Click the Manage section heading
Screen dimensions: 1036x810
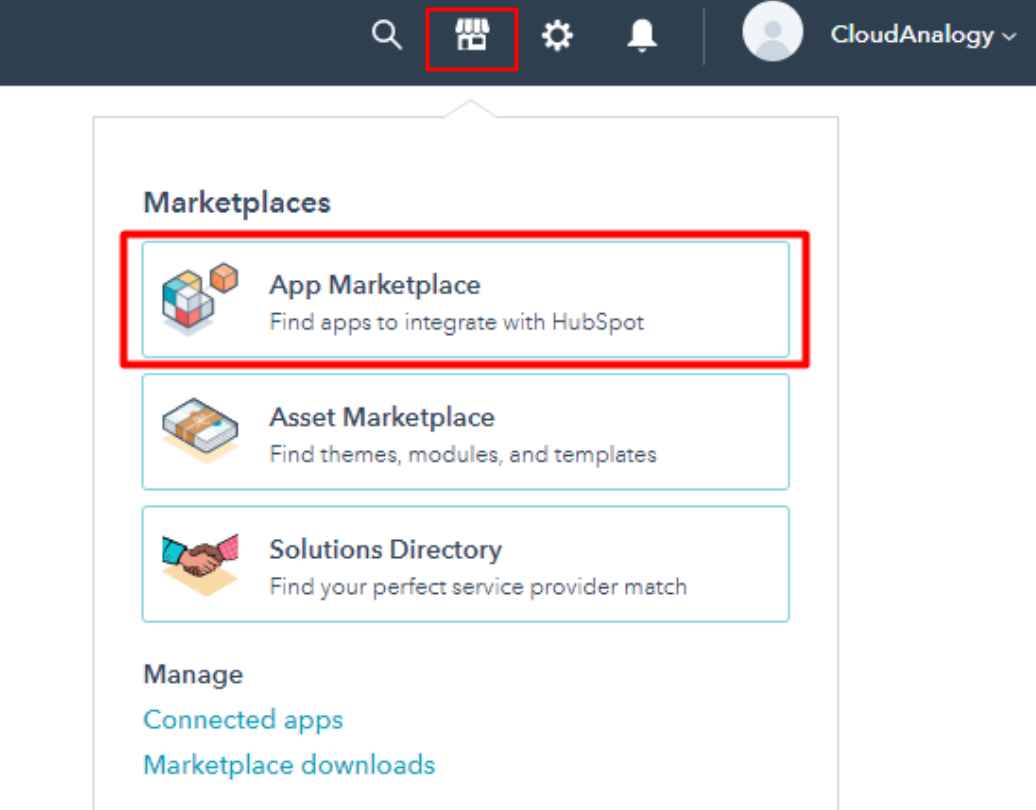point(193,674)
